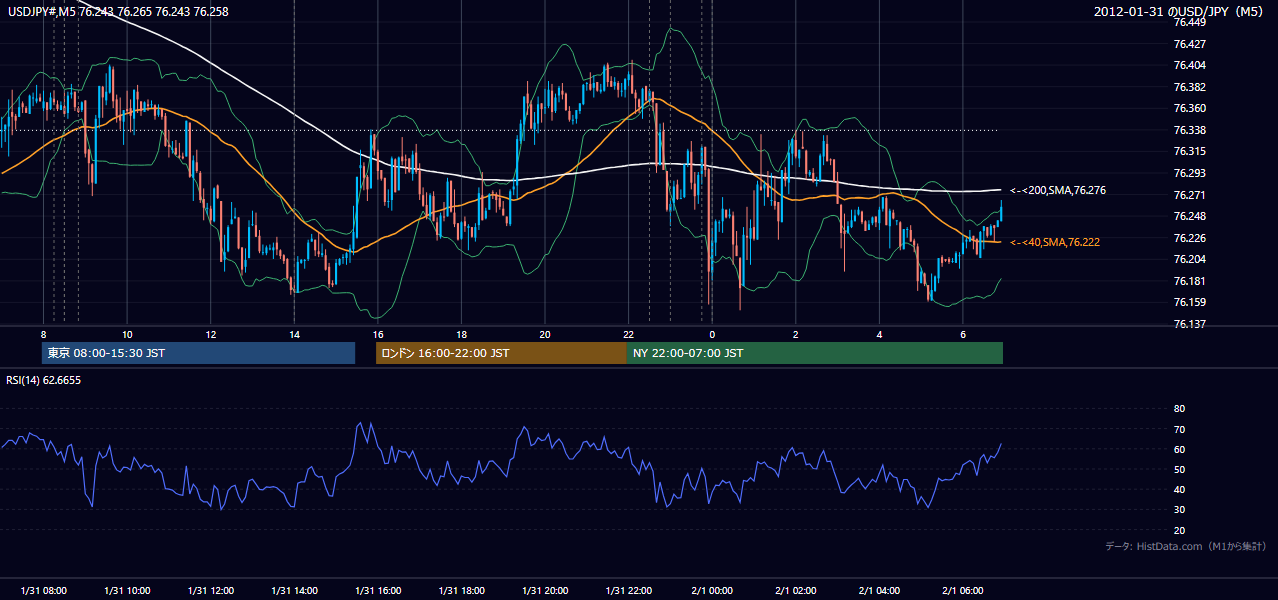Click the 1/31 12:00 date label
The image size is (1278, 600).
(211, 591)
